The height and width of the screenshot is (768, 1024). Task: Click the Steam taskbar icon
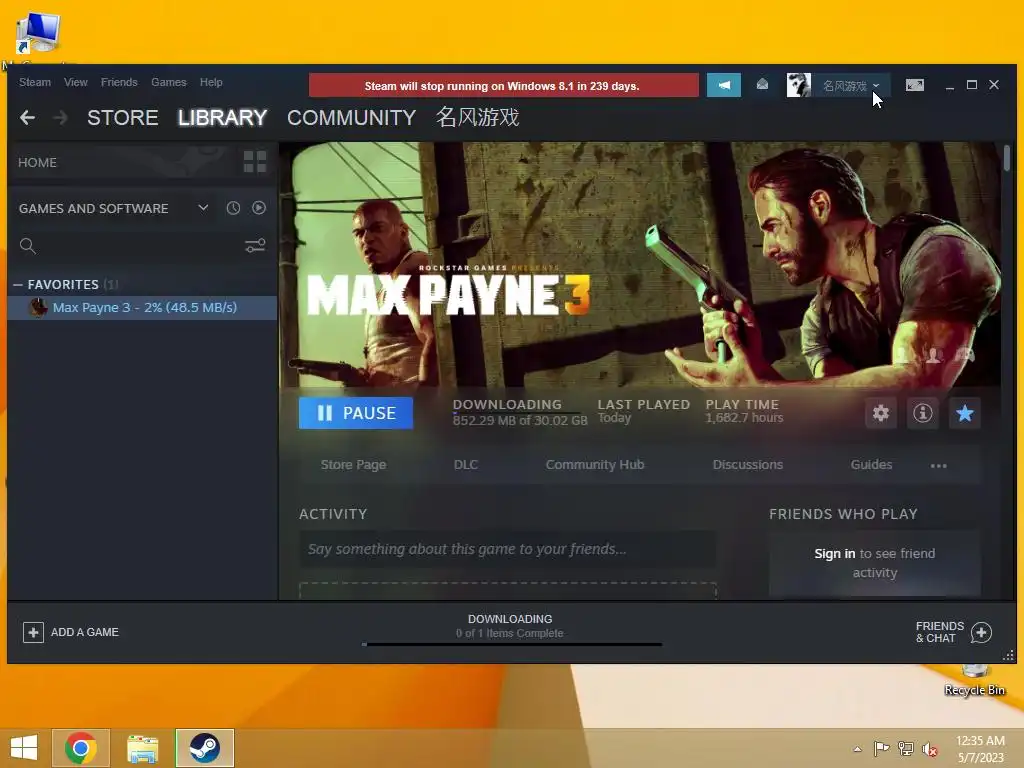(204, 748)
